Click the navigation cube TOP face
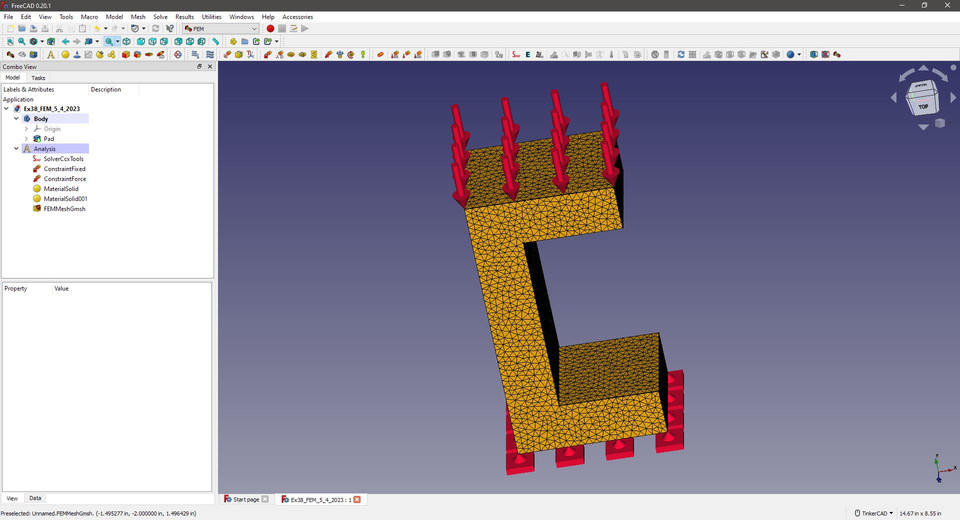The image size is (960, 520). click(923, 106)
